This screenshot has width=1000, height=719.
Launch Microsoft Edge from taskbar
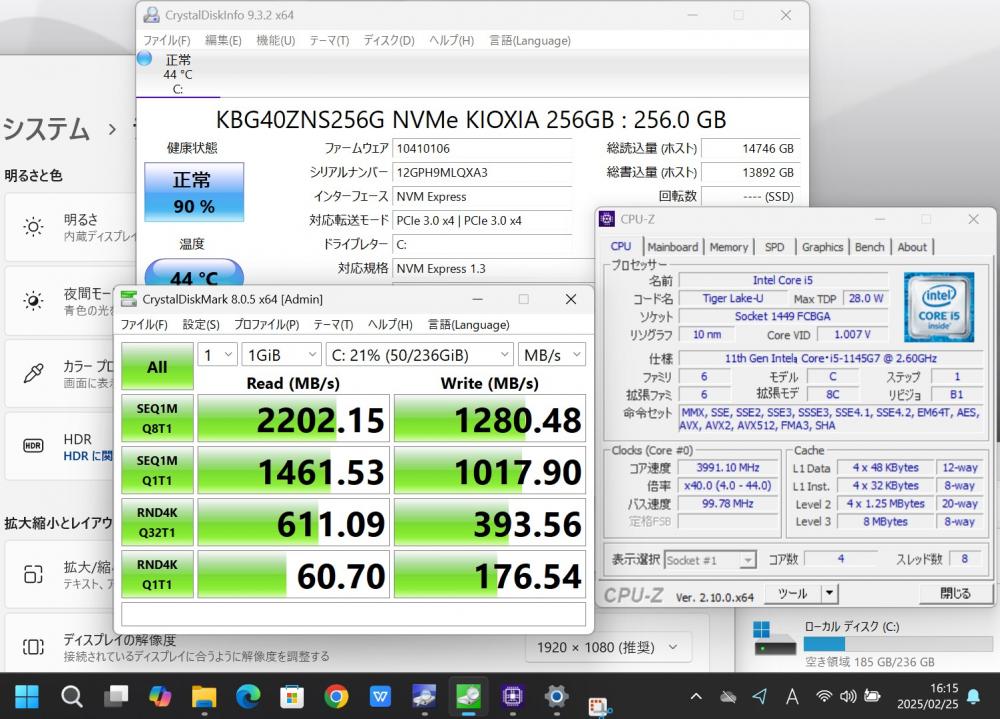(248, 696)
